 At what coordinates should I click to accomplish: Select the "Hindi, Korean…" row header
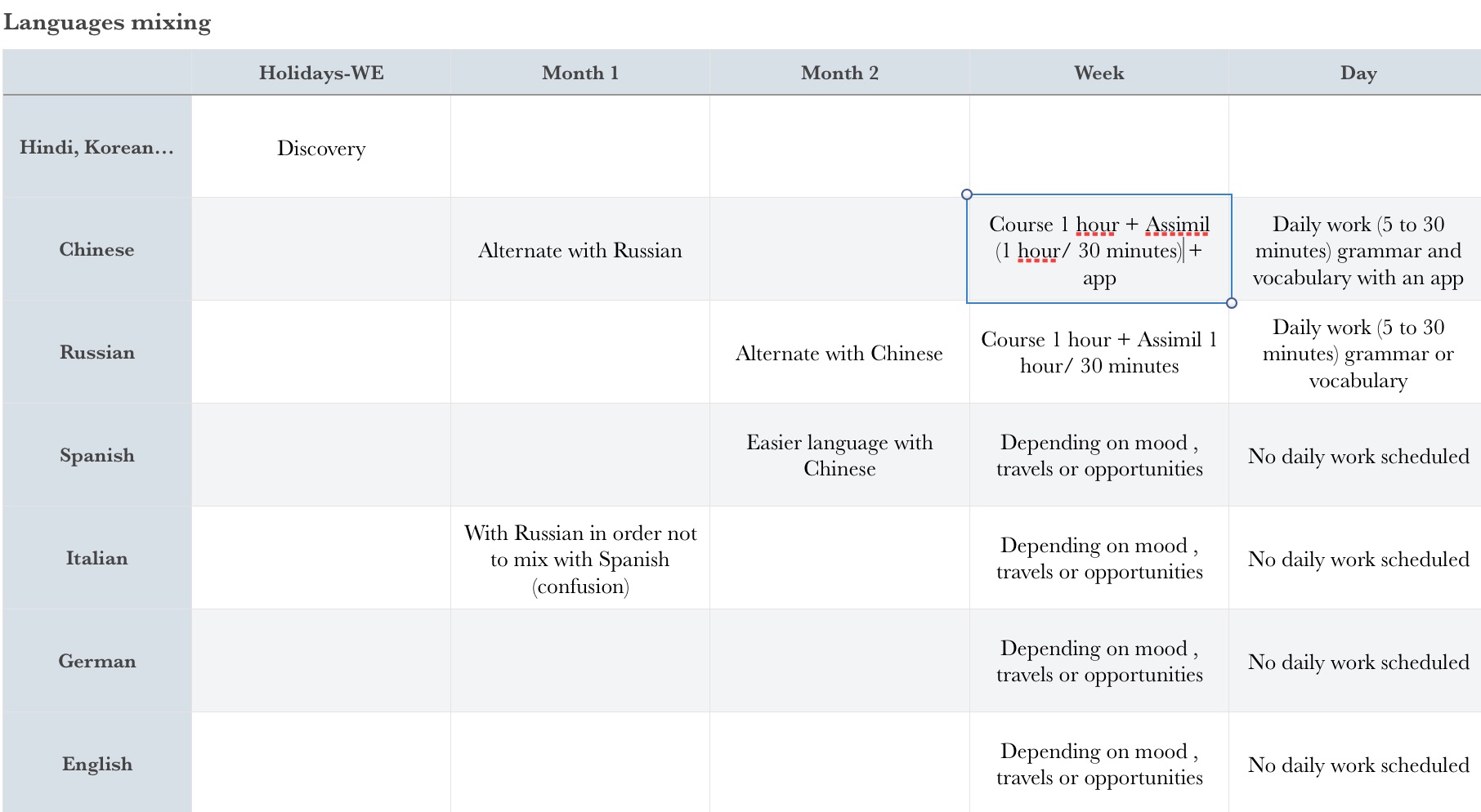coord(97,147)
